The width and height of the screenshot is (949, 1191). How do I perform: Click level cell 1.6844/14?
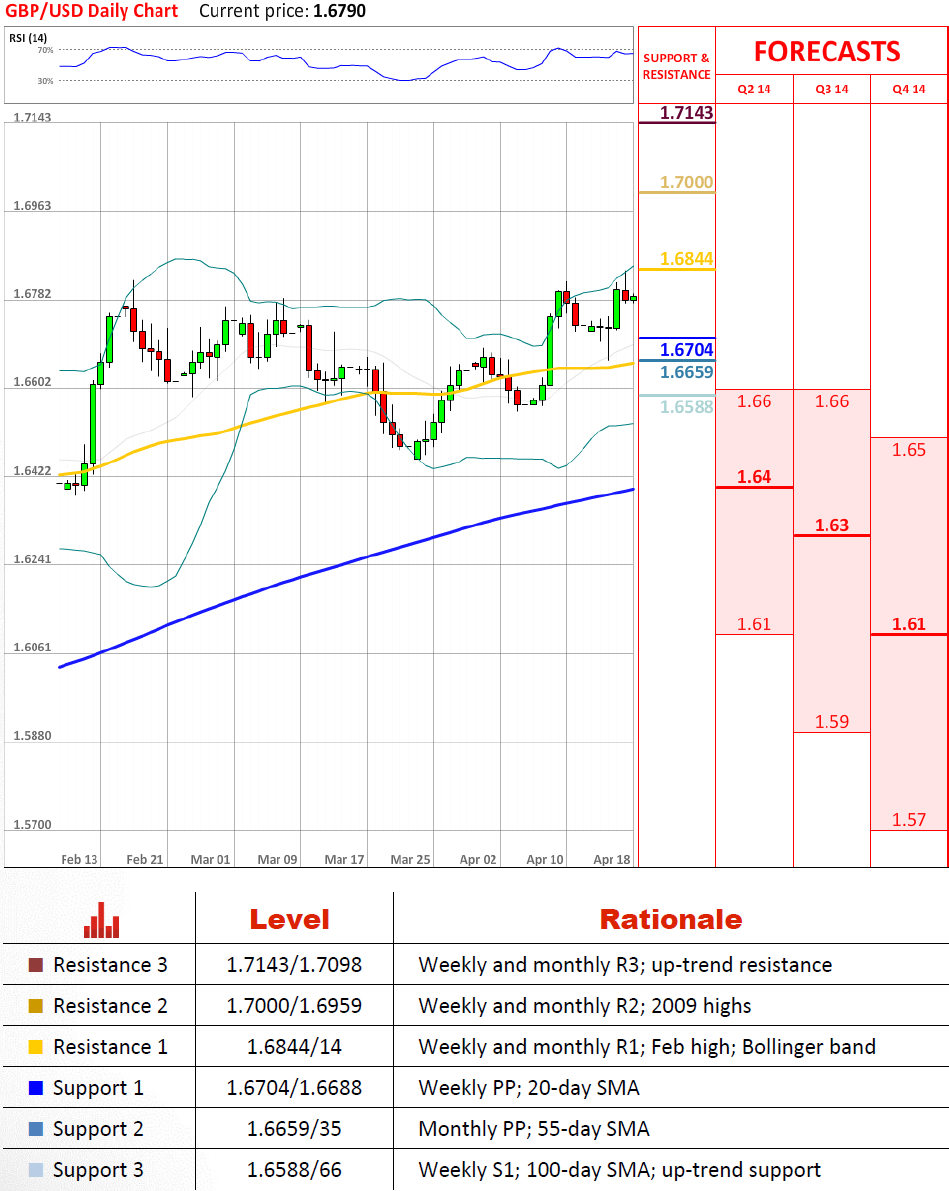click(x=294, y=1047)
